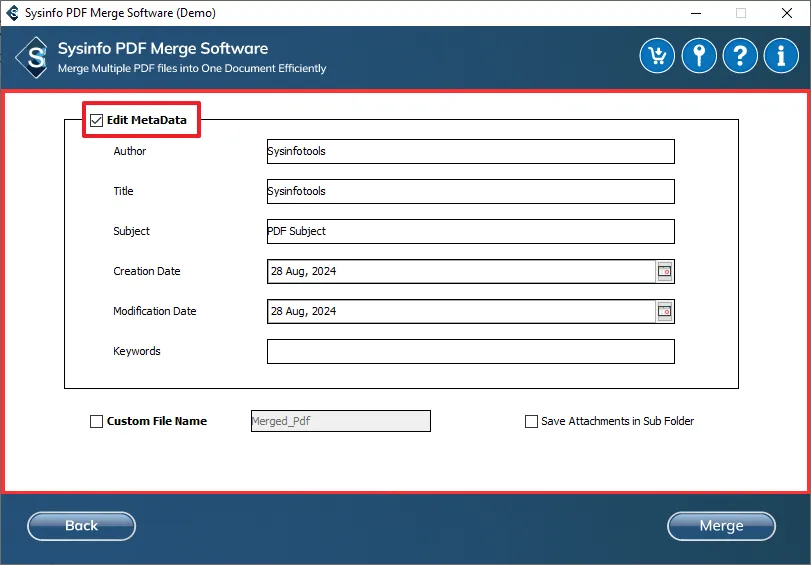This screenshot has height=565, width=811.
Task: Enable the Custom File Name checkbox
Action: tap(97, 421)
